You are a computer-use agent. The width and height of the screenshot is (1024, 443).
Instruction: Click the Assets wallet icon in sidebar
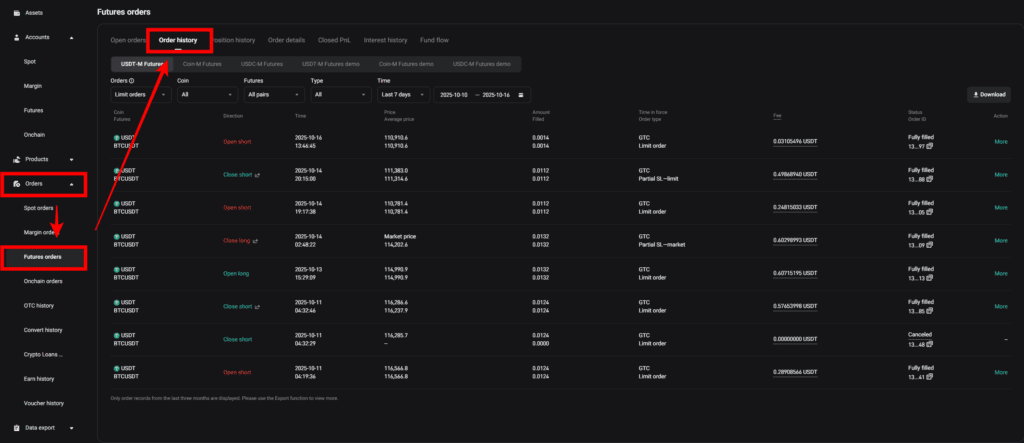click(16, 12)
